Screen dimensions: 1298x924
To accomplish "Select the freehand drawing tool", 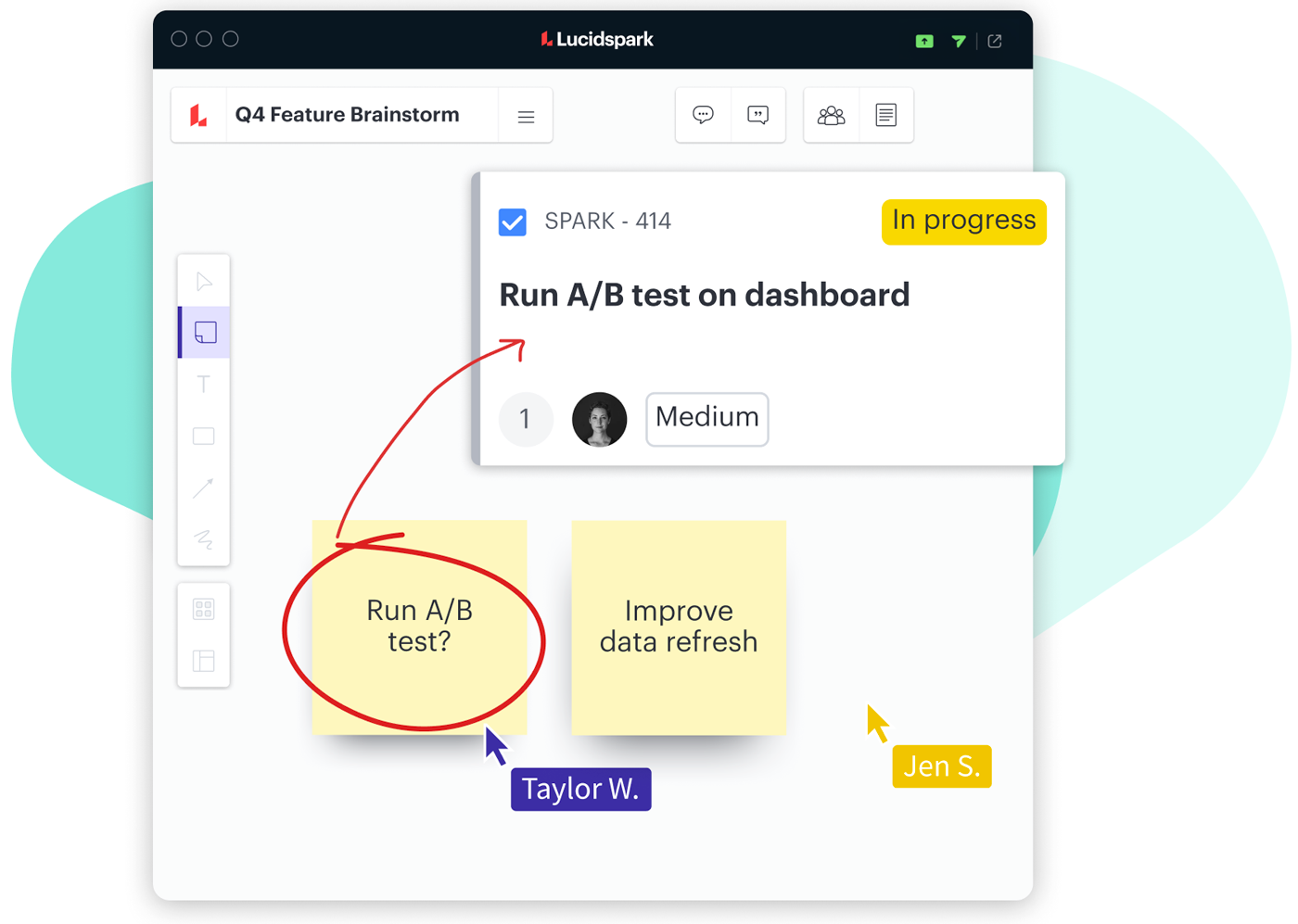I will [204, 539].
